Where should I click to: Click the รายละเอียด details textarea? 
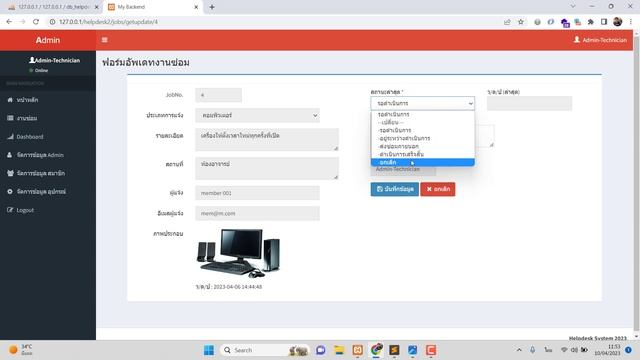[x=267, y=139]
